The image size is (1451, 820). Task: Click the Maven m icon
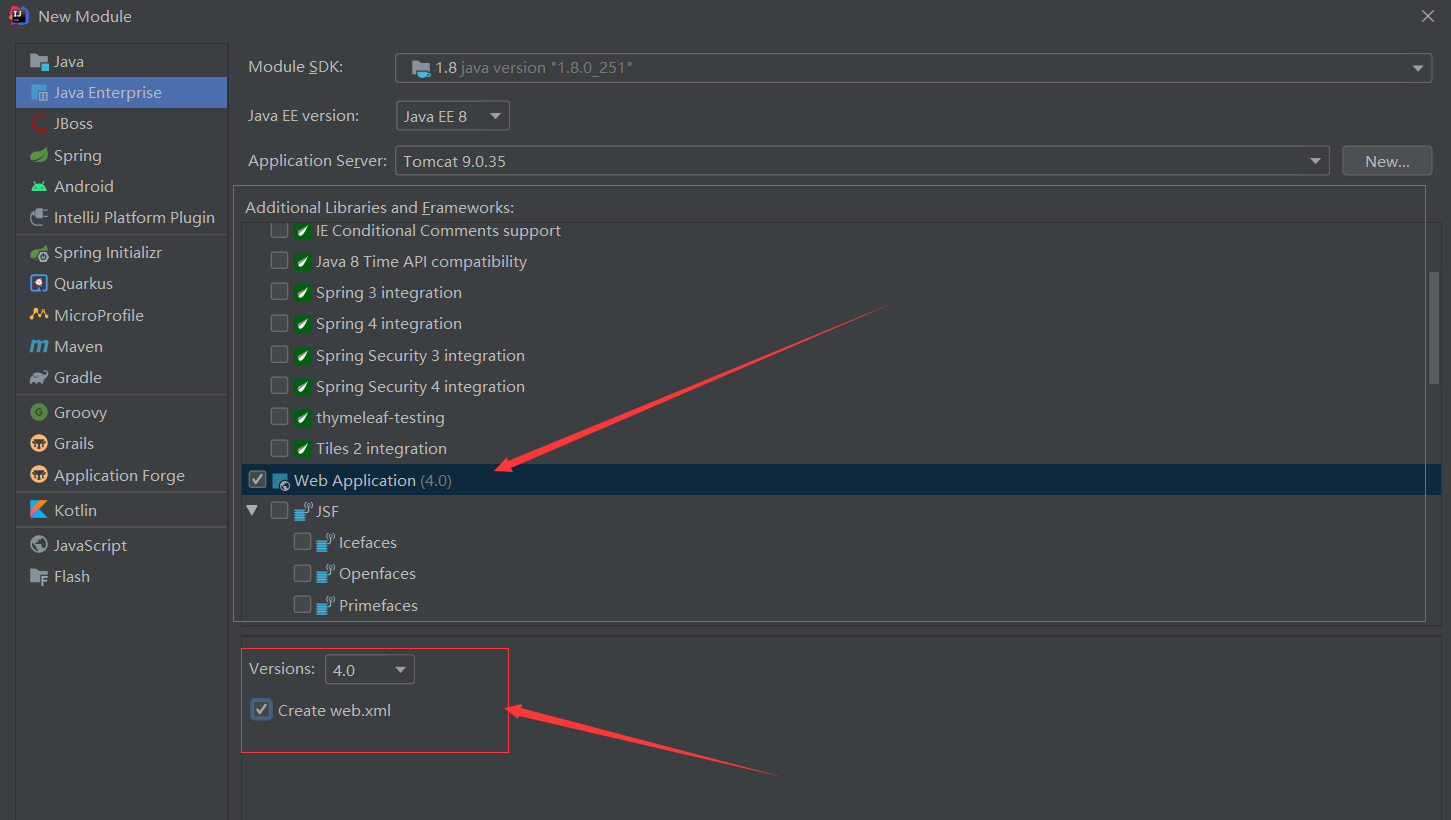click(x=39, y=347)
